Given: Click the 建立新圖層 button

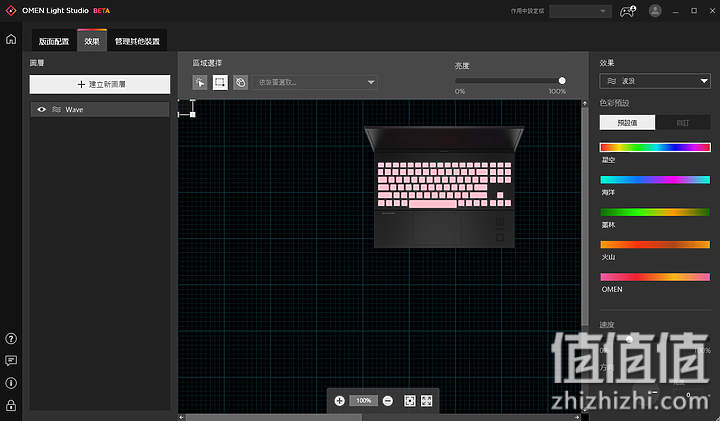Looking at the screenshot, I should coord(100,84).
